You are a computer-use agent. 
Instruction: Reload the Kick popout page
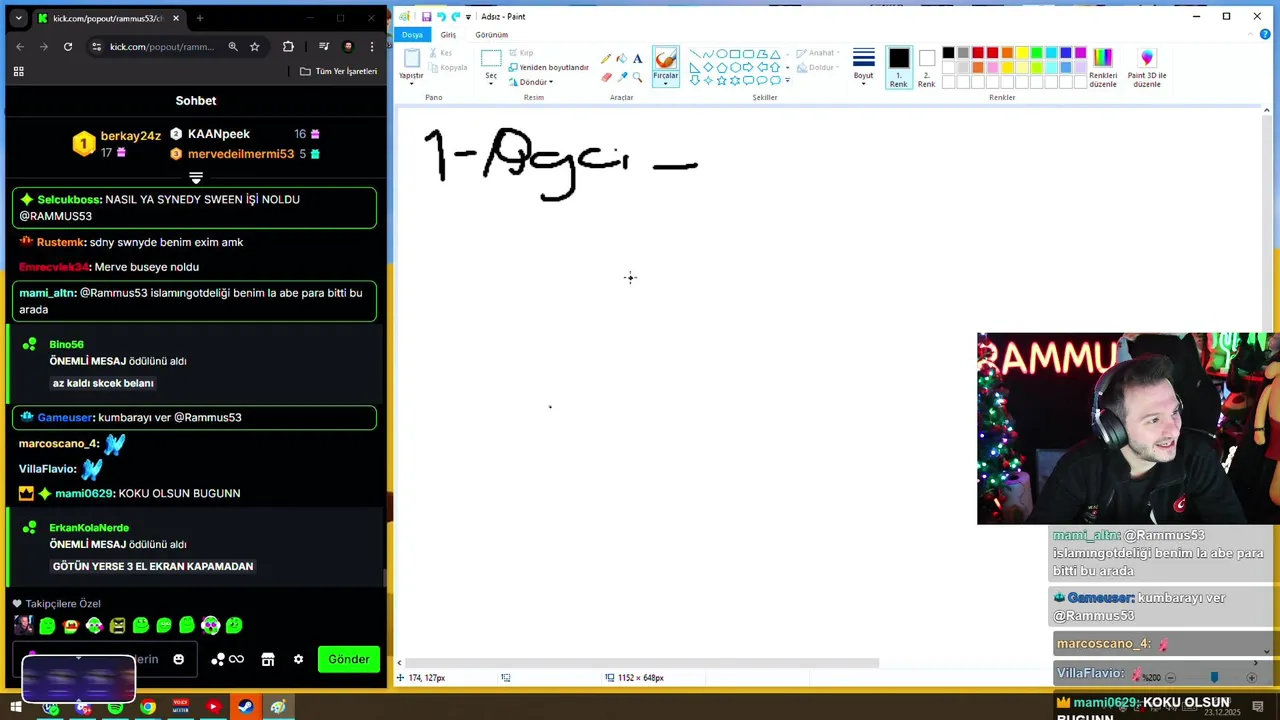tap(68, 46)
